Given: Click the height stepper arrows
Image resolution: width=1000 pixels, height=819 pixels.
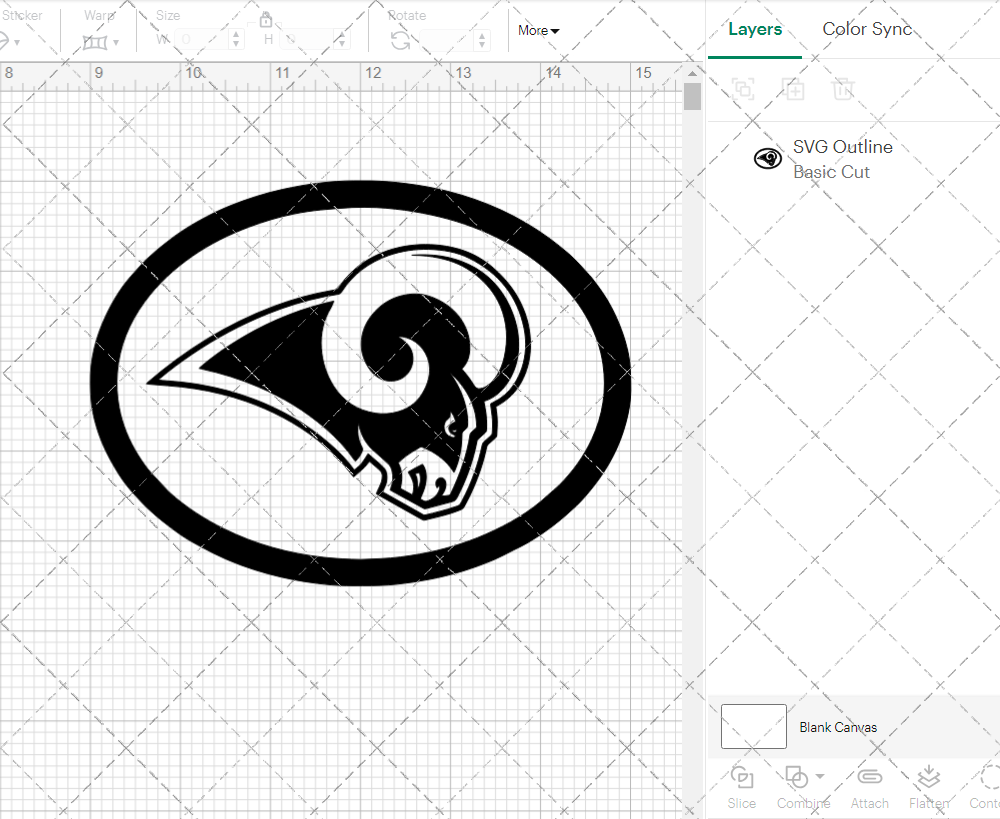Looking at the screenshot, I should coord(342,40).
